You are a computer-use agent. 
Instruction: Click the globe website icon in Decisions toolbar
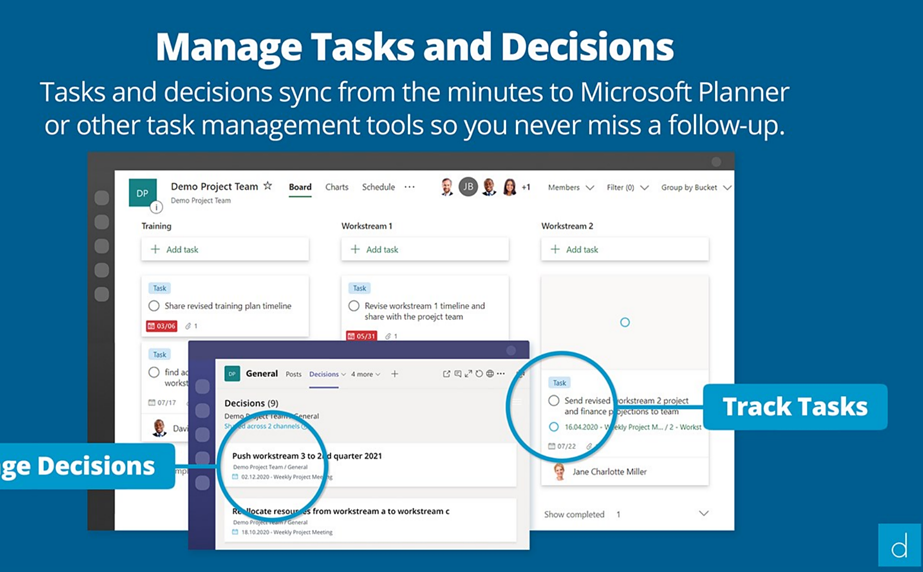point(490,374)
